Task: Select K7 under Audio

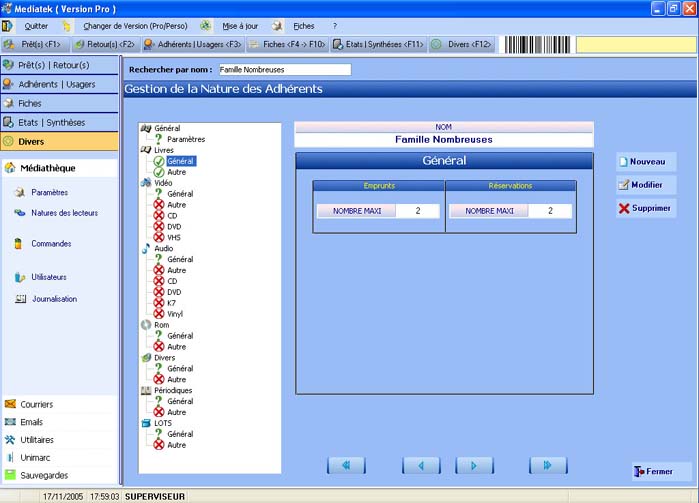Action: click(171, 303)
